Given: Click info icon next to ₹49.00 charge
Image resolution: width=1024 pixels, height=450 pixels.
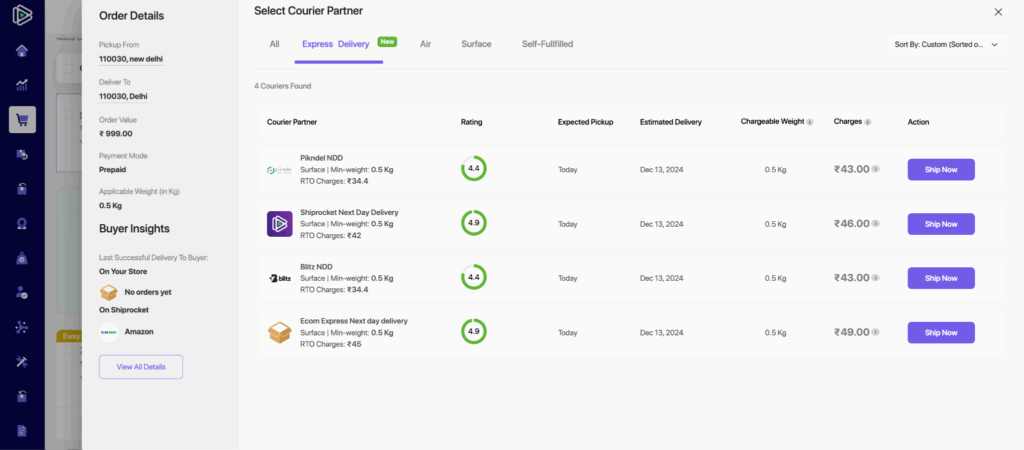Looking at the screenshot, I should [875, 333].
